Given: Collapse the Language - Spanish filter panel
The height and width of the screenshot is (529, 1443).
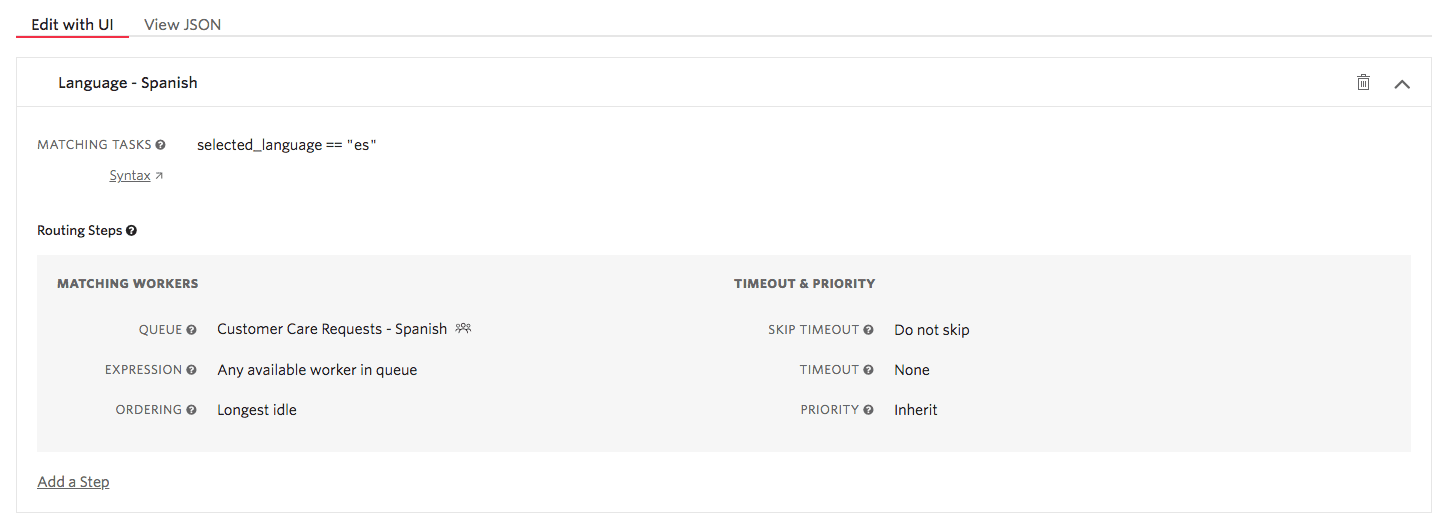Looking at the screenshot, I should [x=1402, y=84].
